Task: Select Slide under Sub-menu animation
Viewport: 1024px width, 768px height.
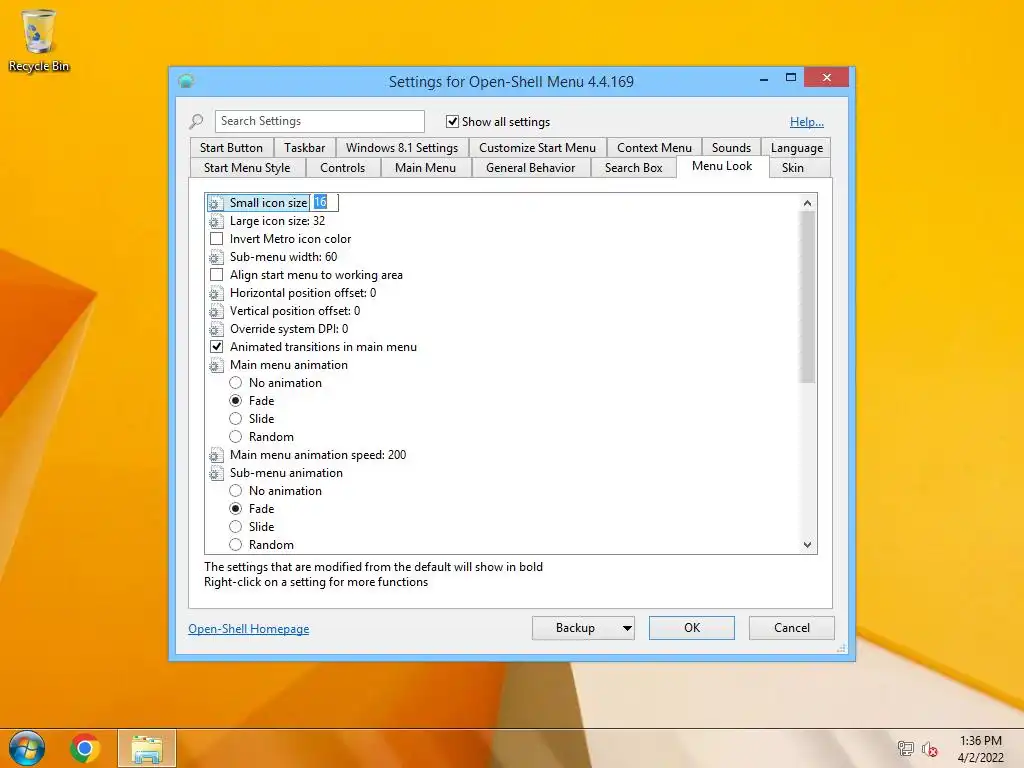Action: (236, 527)
